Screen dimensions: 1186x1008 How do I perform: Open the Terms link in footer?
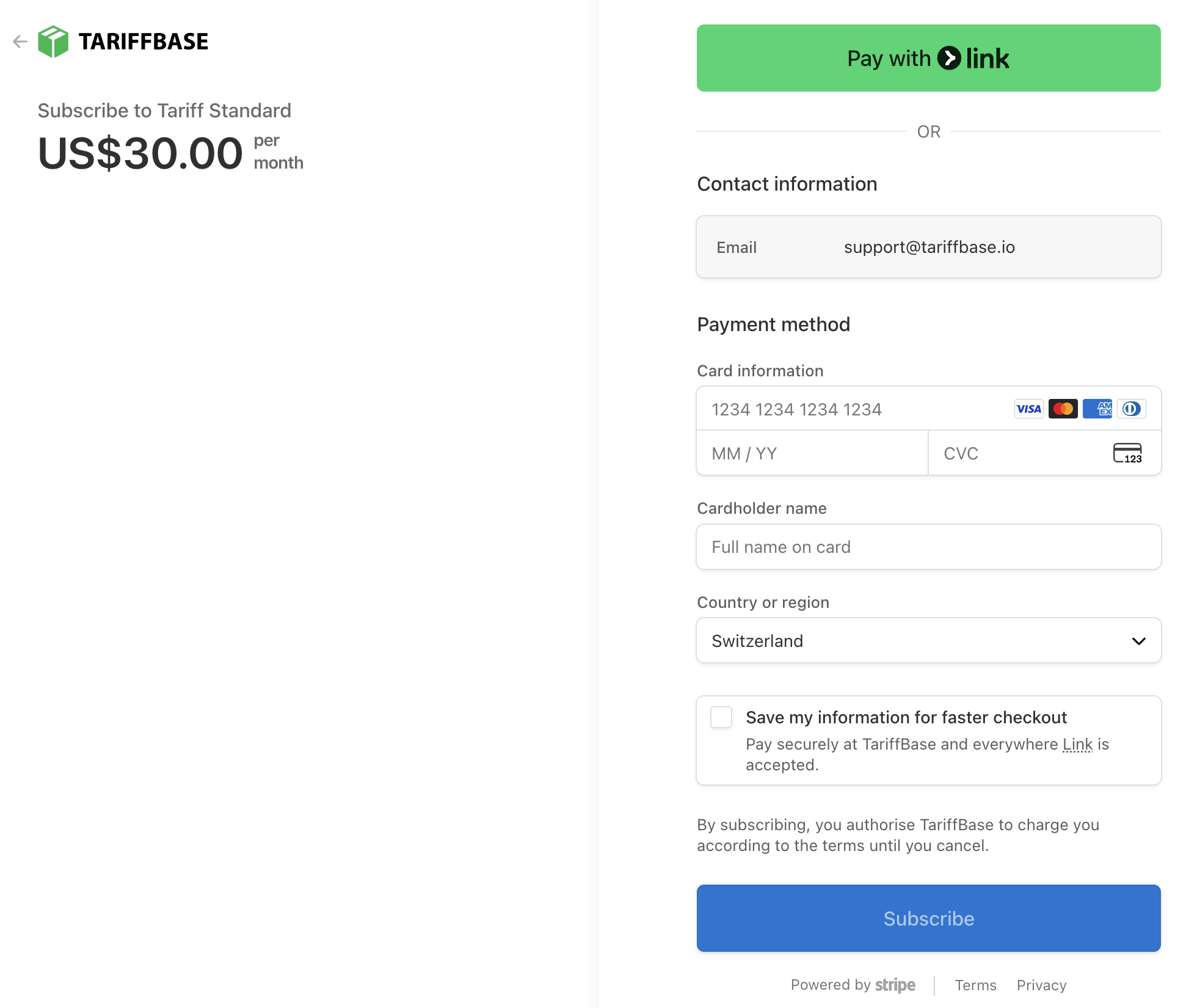(x=975, y=985)
